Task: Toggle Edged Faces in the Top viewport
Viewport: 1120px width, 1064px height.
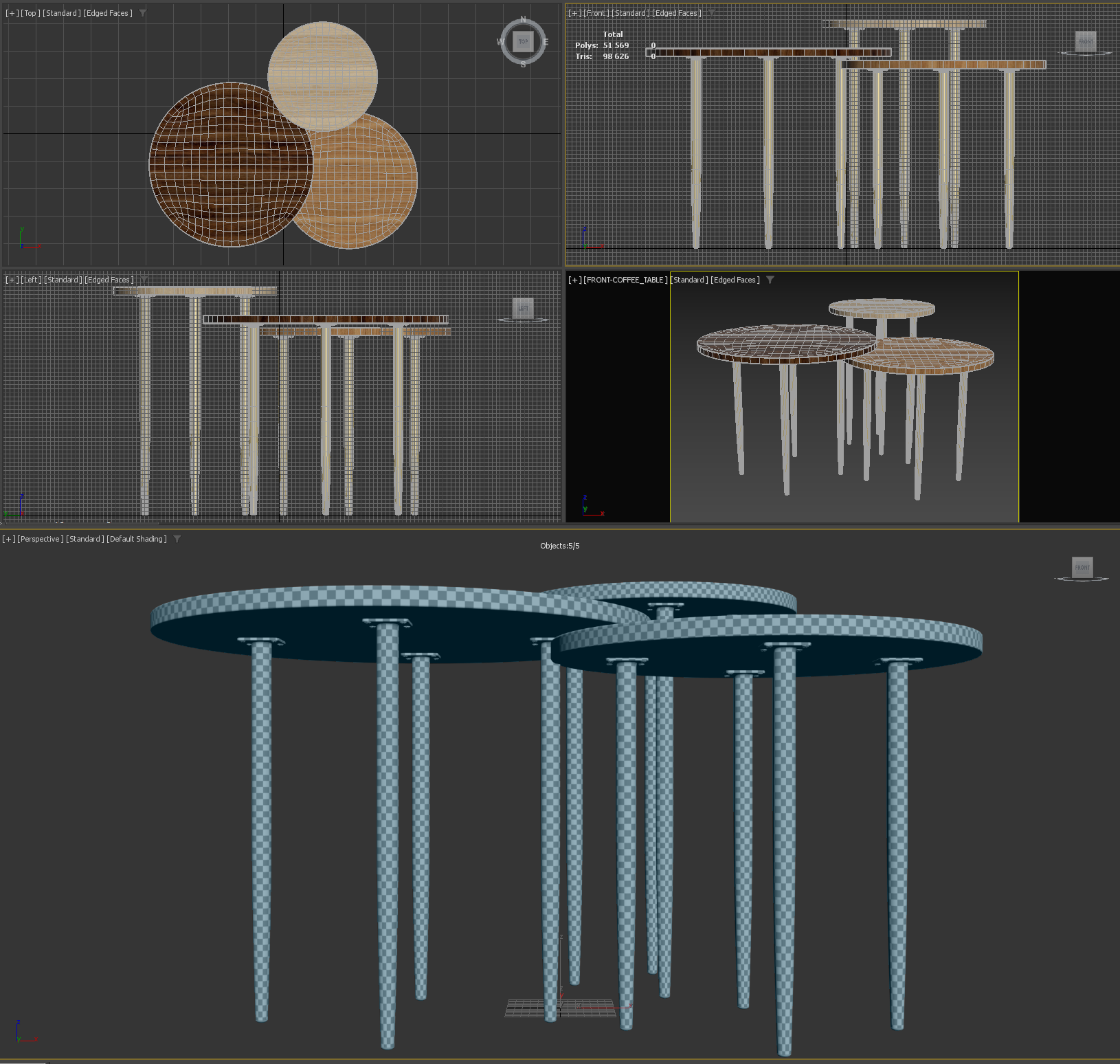Action: (109, 12)
